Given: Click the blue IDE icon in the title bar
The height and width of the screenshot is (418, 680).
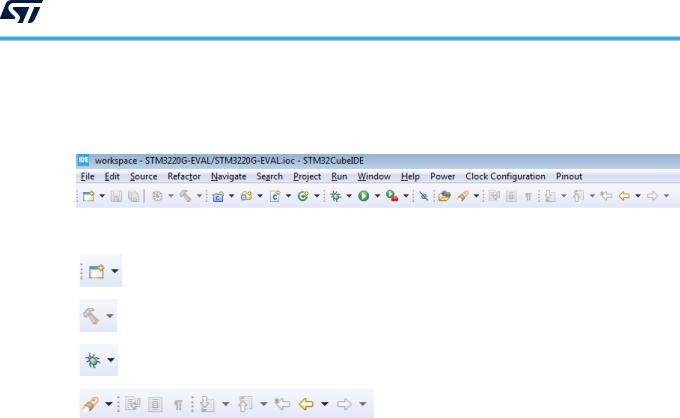Looking at the screenshot, I should click(x=83, y=160).
